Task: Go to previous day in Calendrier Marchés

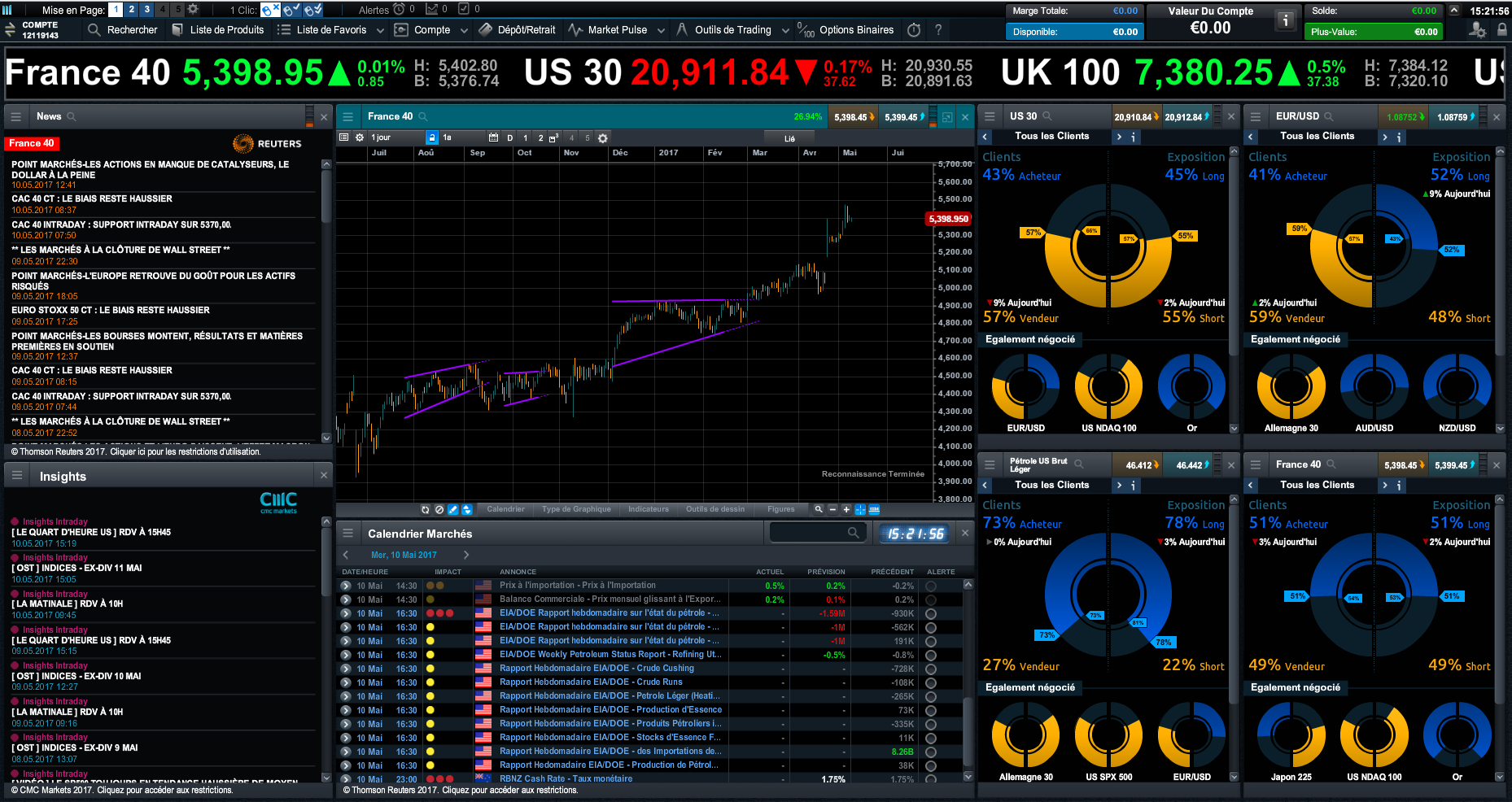Action: point(346,555)
